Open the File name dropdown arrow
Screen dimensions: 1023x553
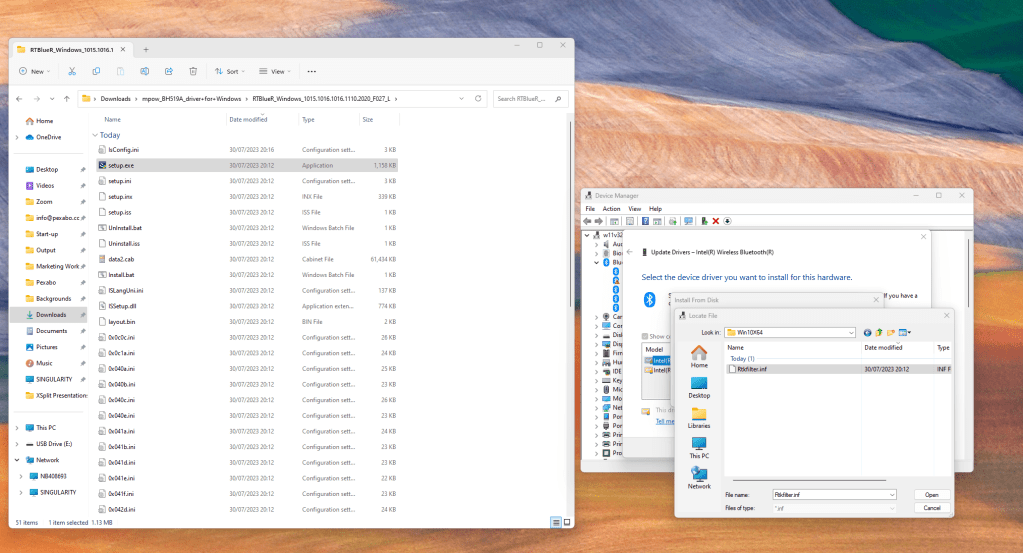[x=892, y=495]
